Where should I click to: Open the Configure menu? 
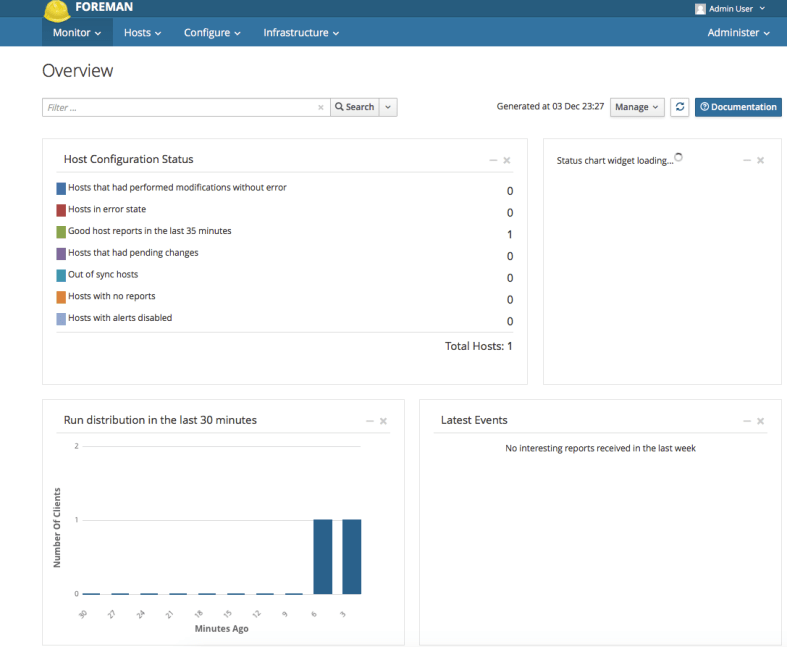pyautogui.click(x=212, y=33)
